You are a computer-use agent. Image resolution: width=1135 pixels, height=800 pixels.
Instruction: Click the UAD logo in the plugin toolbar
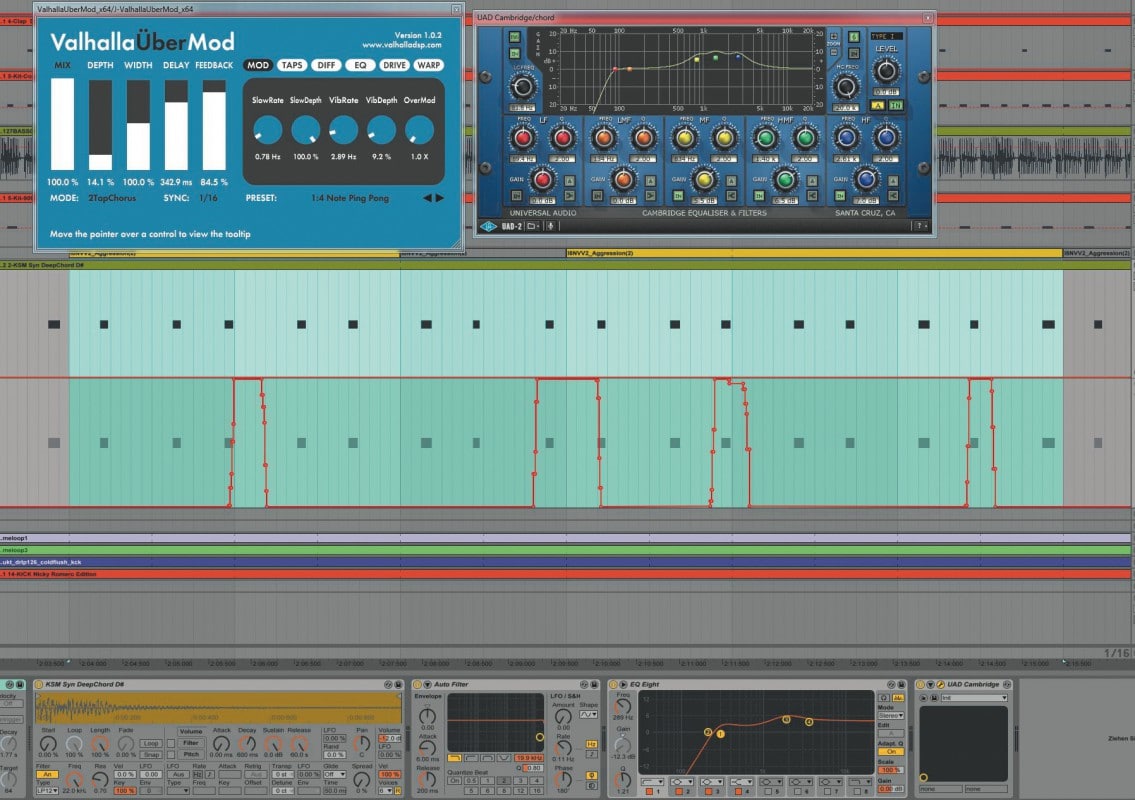[489, 226]
